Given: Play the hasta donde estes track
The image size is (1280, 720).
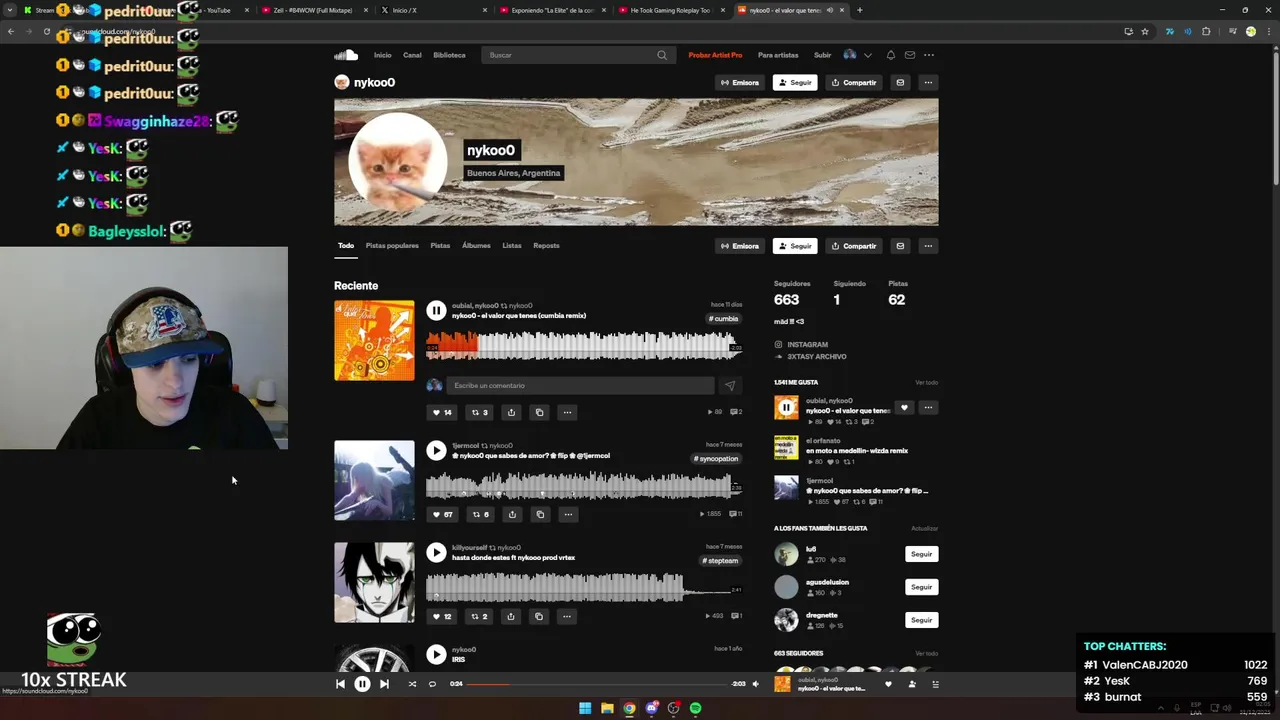Looking at the screenshot, I should click(436, 553).
